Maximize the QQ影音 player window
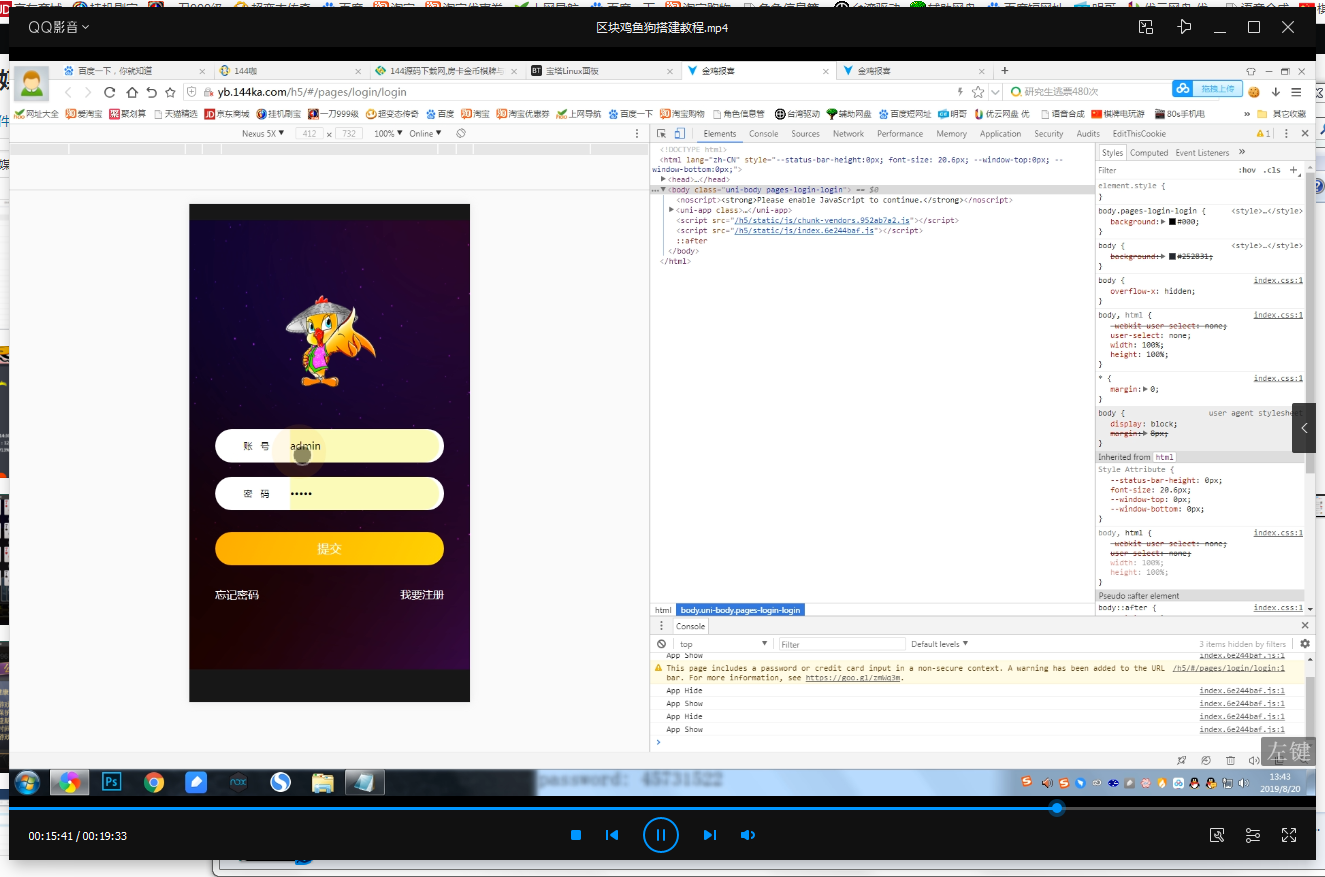 pyautogui.click(x=1254, y=27)
